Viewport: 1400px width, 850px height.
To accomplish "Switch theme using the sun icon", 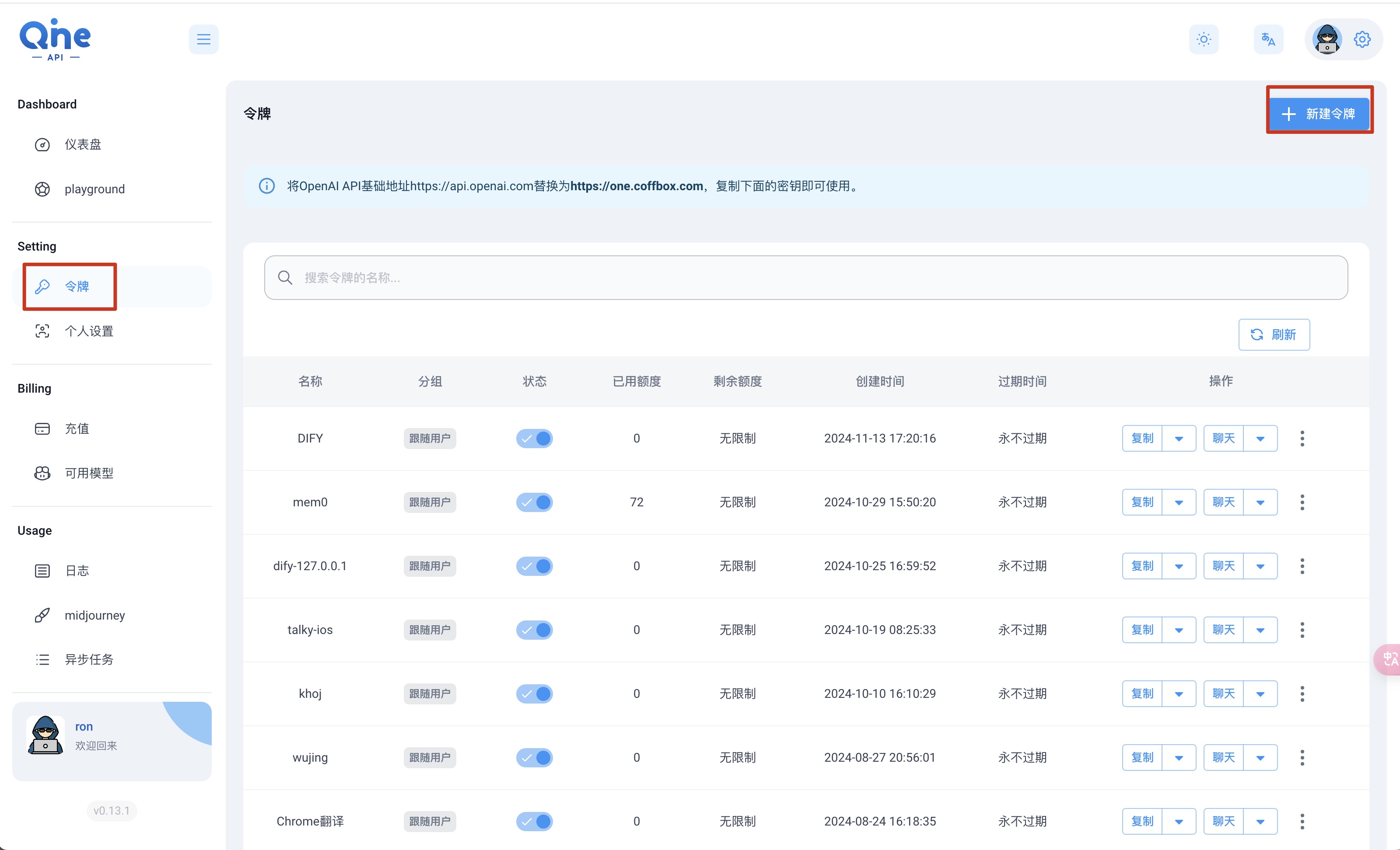I will pyautogui.click(x=1204, y=39).
